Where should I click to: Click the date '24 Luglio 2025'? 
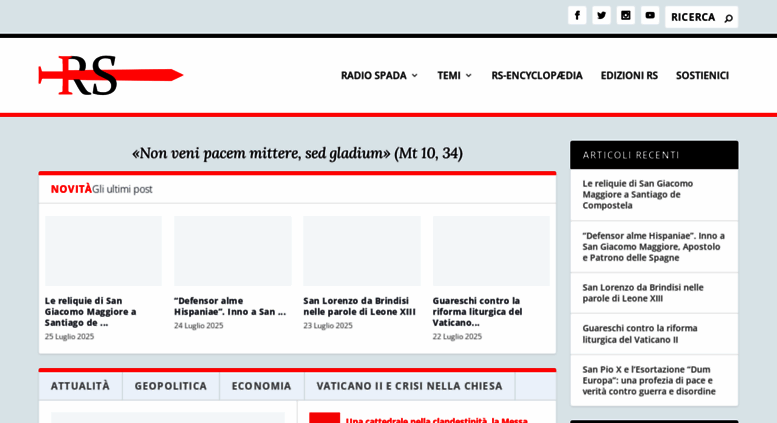(199, 325)
